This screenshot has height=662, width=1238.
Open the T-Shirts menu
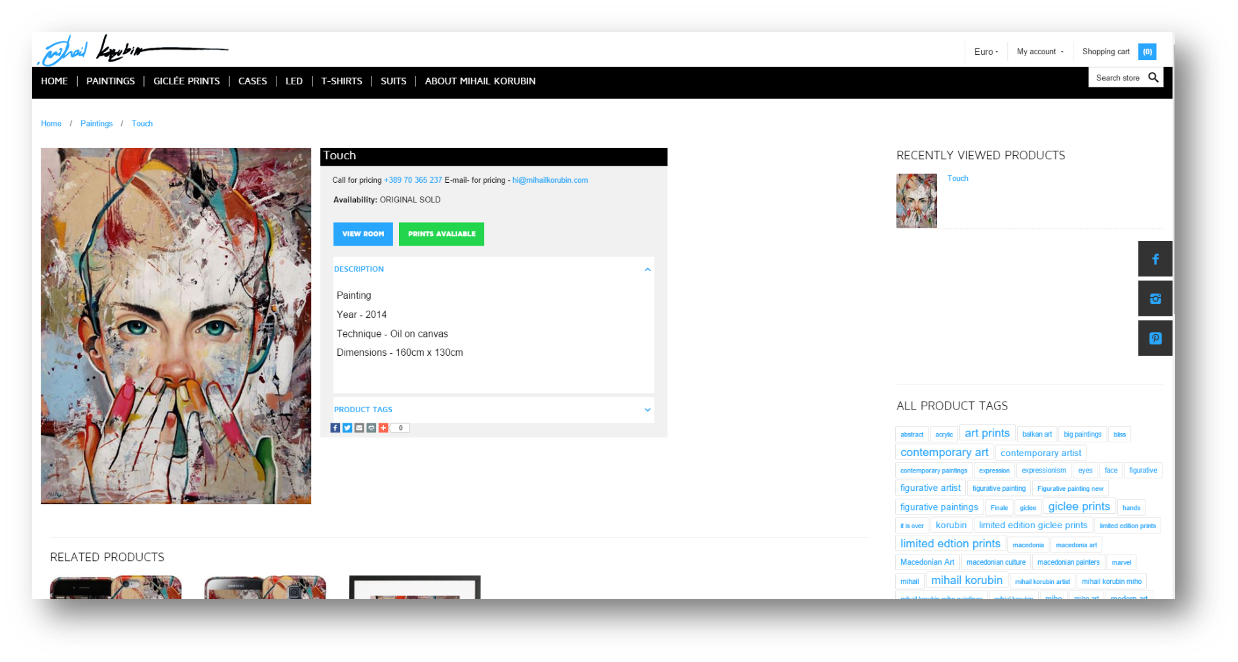click(x=342, y=81)
